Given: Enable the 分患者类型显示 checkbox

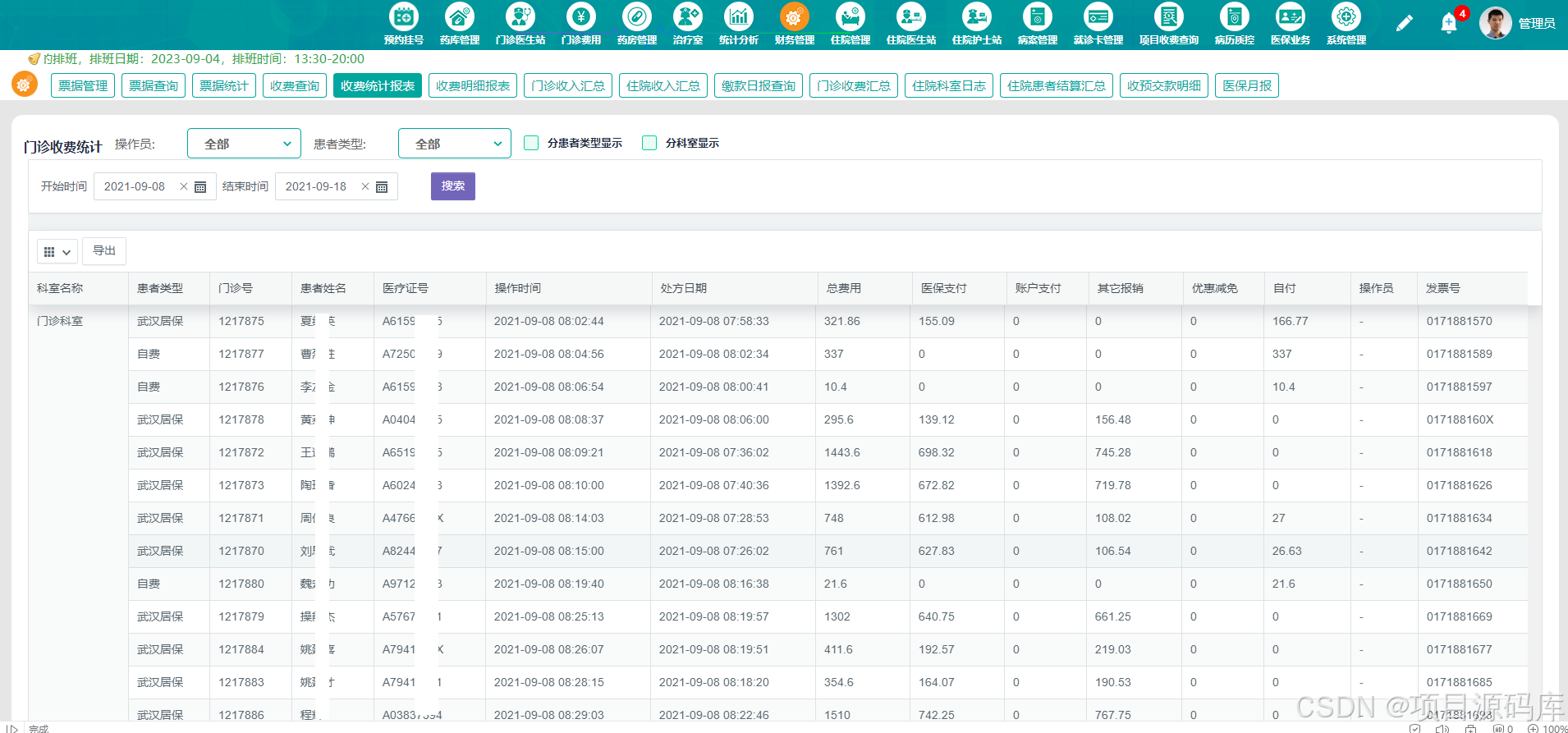Looking at the screenshot, I should tap(531, 143).
